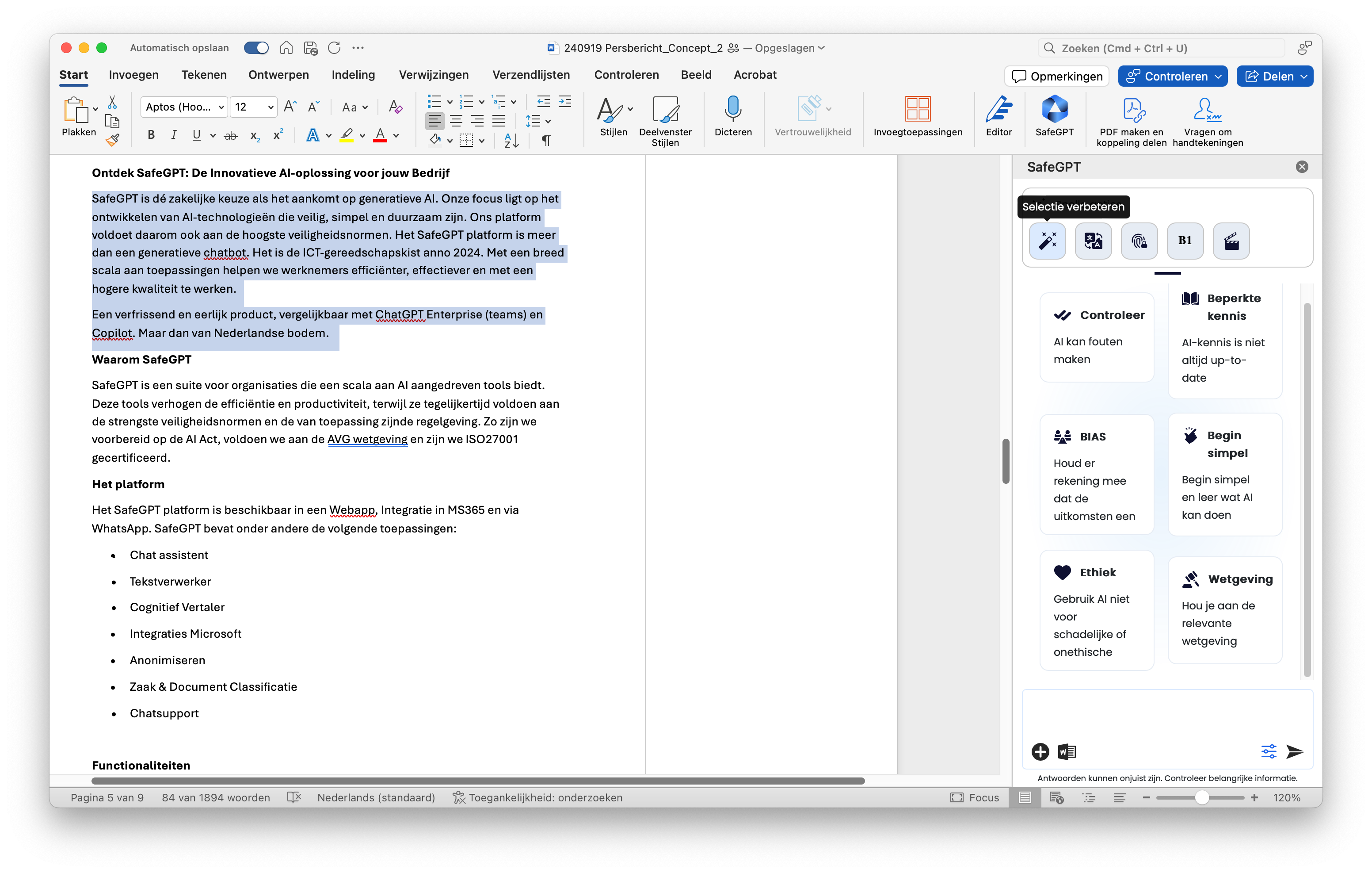Click the format painter brush icon

(112, 140)
